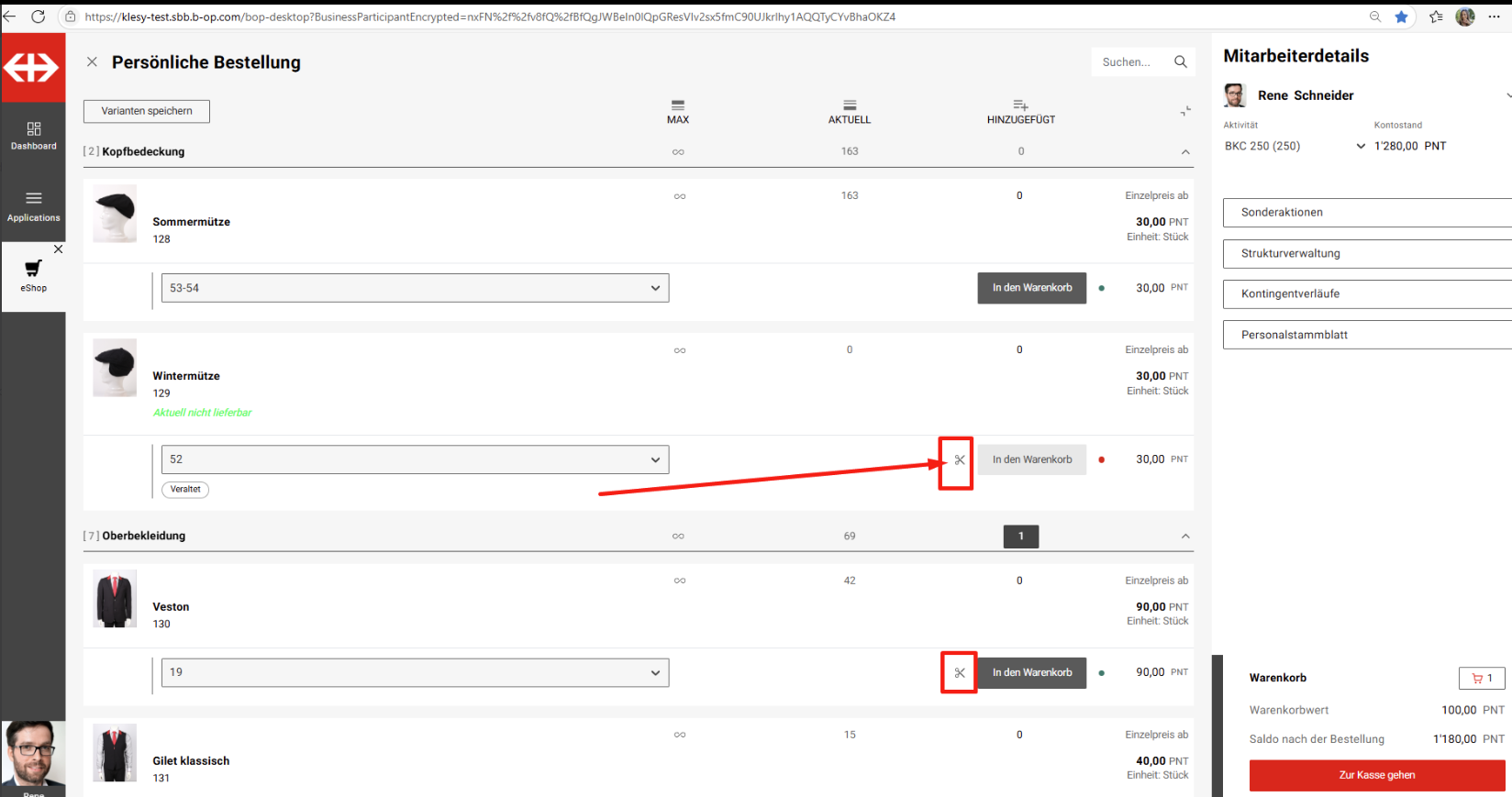Screen dimensions: 1512x797
Task: Click the HINZUGEFÜGT column header icon
Action: (1020, 105)
